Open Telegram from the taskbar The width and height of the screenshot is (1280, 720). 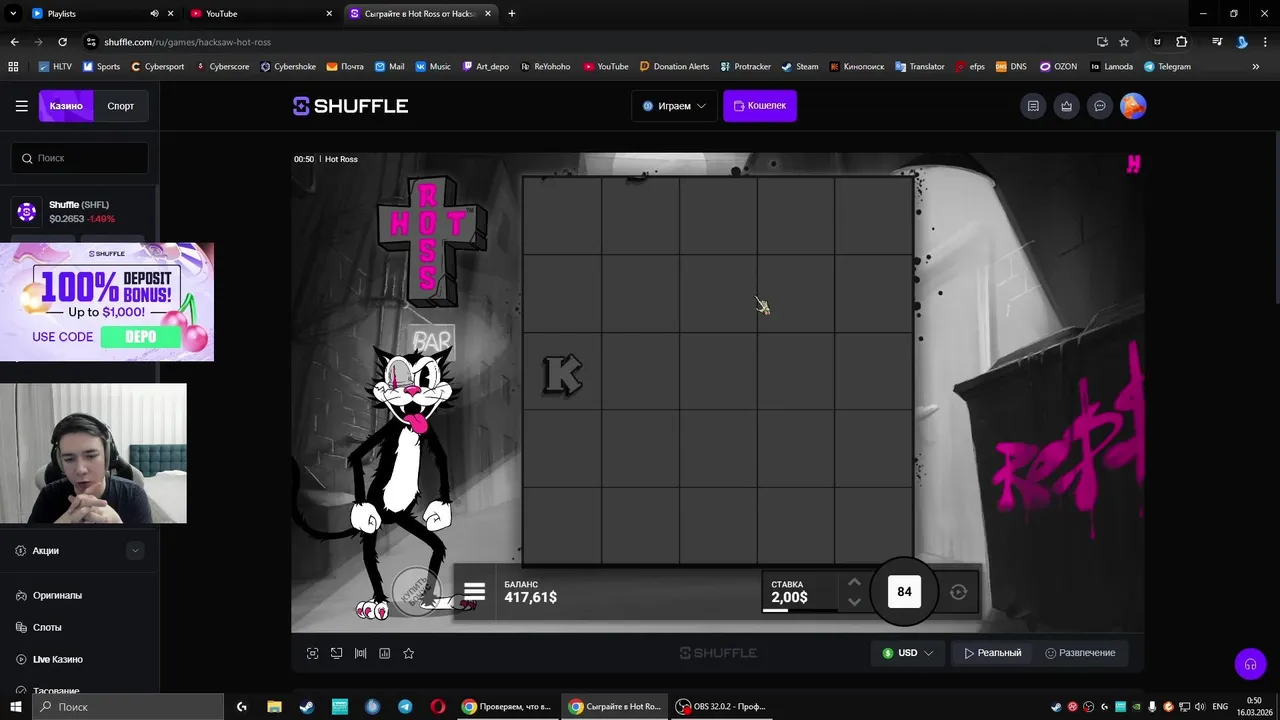click(x=405, y=707)
